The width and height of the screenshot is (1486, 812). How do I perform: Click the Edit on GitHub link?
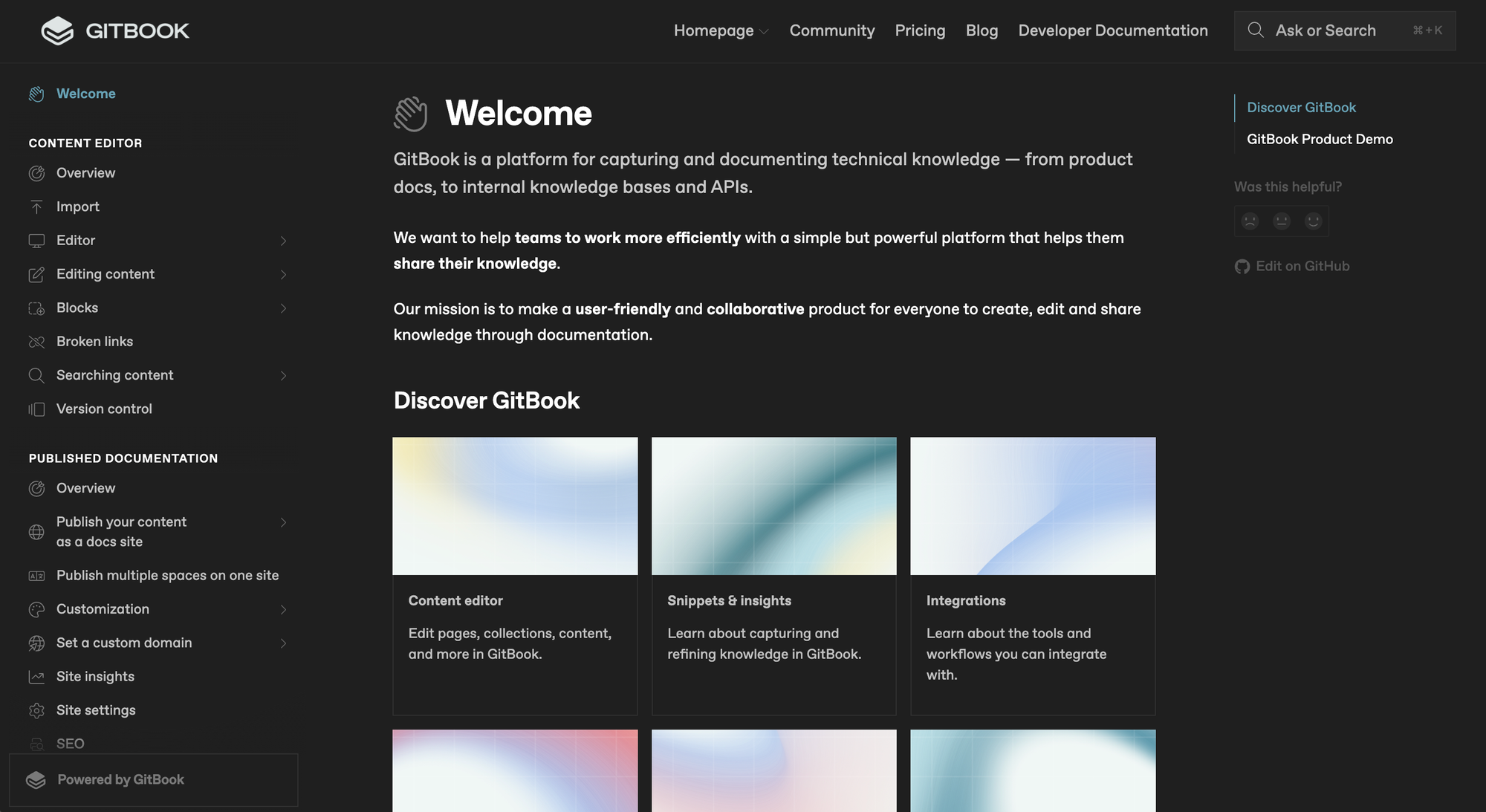click(1302, 265)
